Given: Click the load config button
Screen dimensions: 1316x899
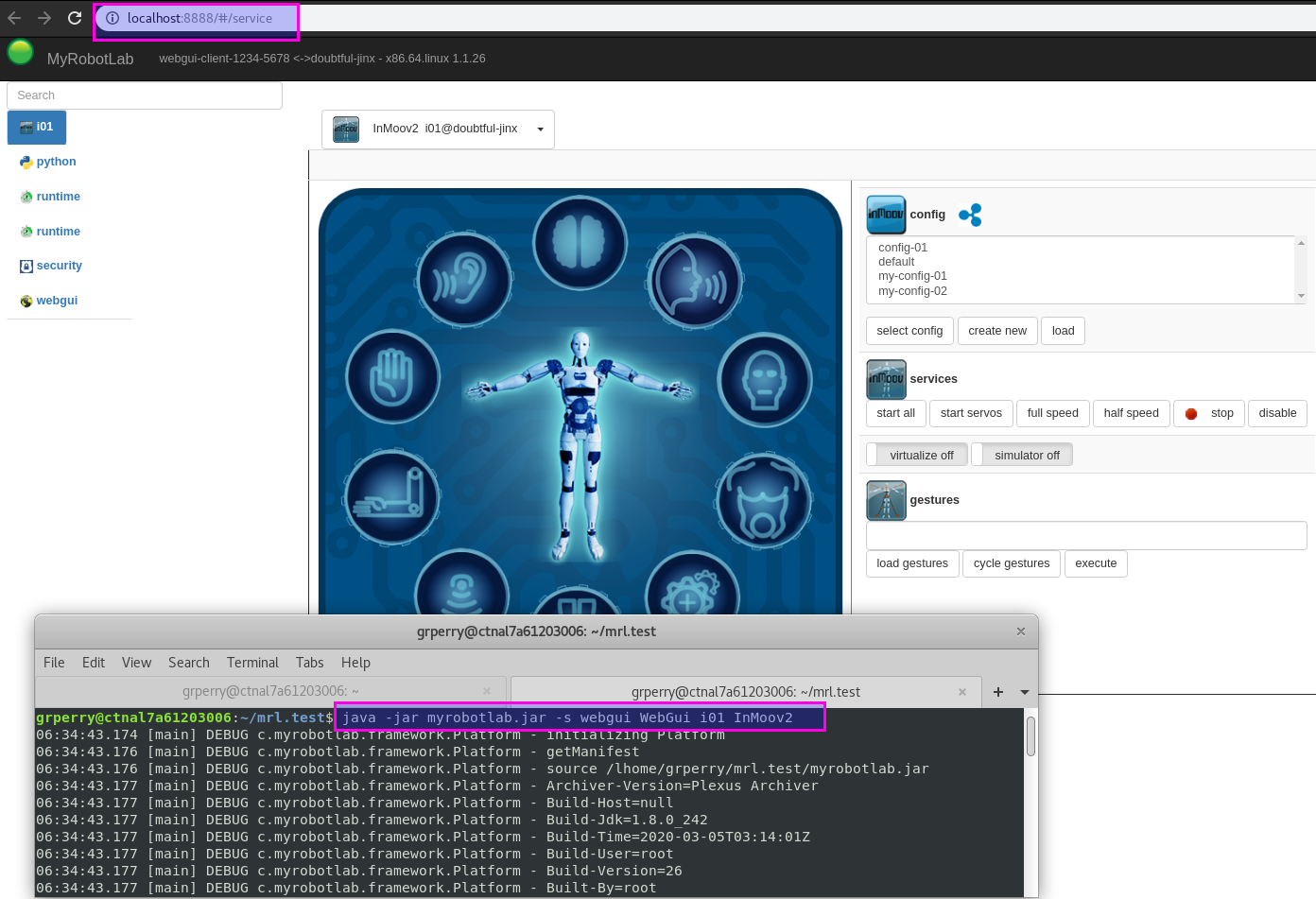Looking at the screenshot, I should pos(1063,331).
